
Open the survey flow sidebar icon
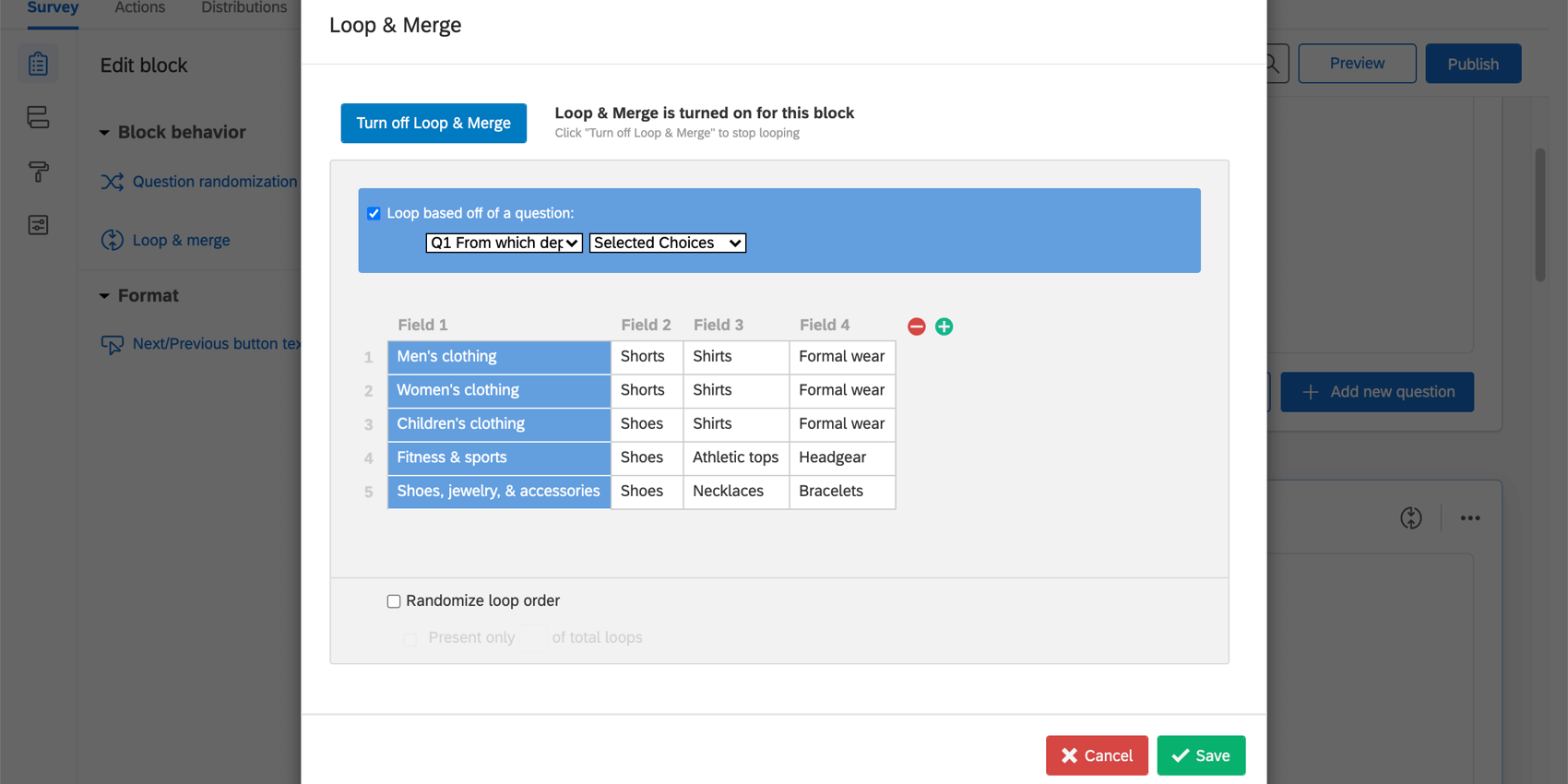(x=38, y=117)
